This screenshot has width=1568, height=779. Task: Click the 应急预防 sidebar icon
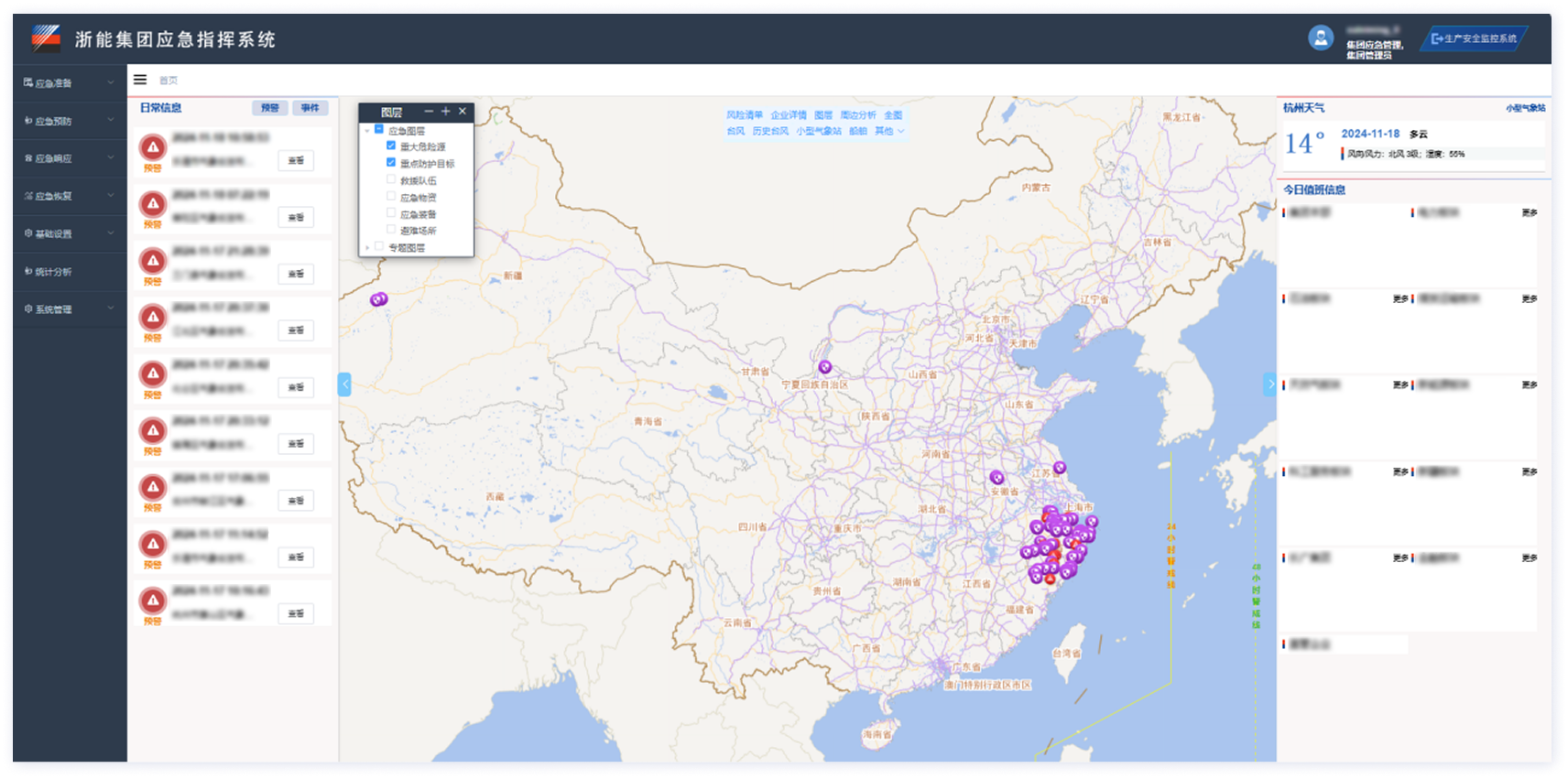coord(28,121)
